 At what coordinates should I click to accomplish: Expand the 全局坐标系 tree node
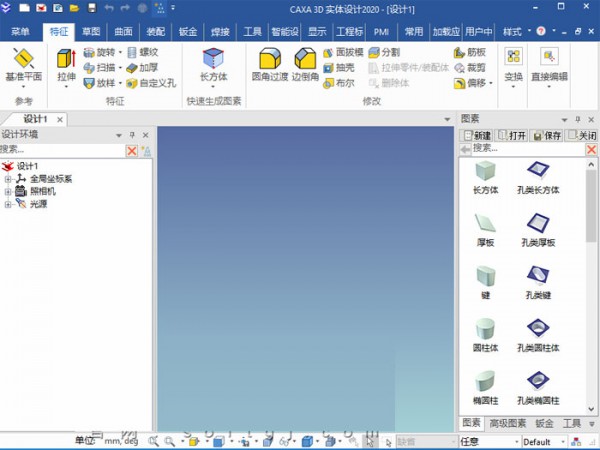tap(8, 179)
